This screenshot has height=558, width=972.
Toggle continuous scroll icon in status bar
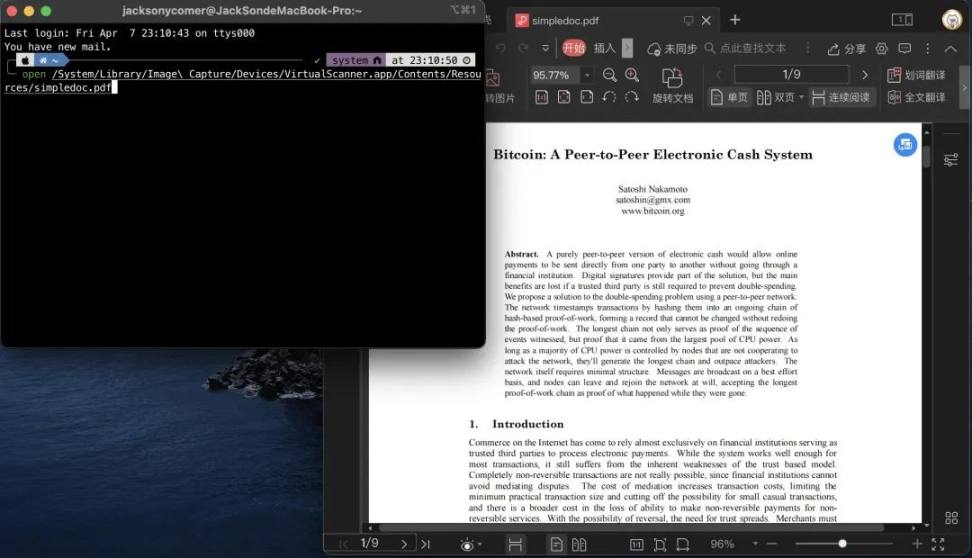point(515,544)
